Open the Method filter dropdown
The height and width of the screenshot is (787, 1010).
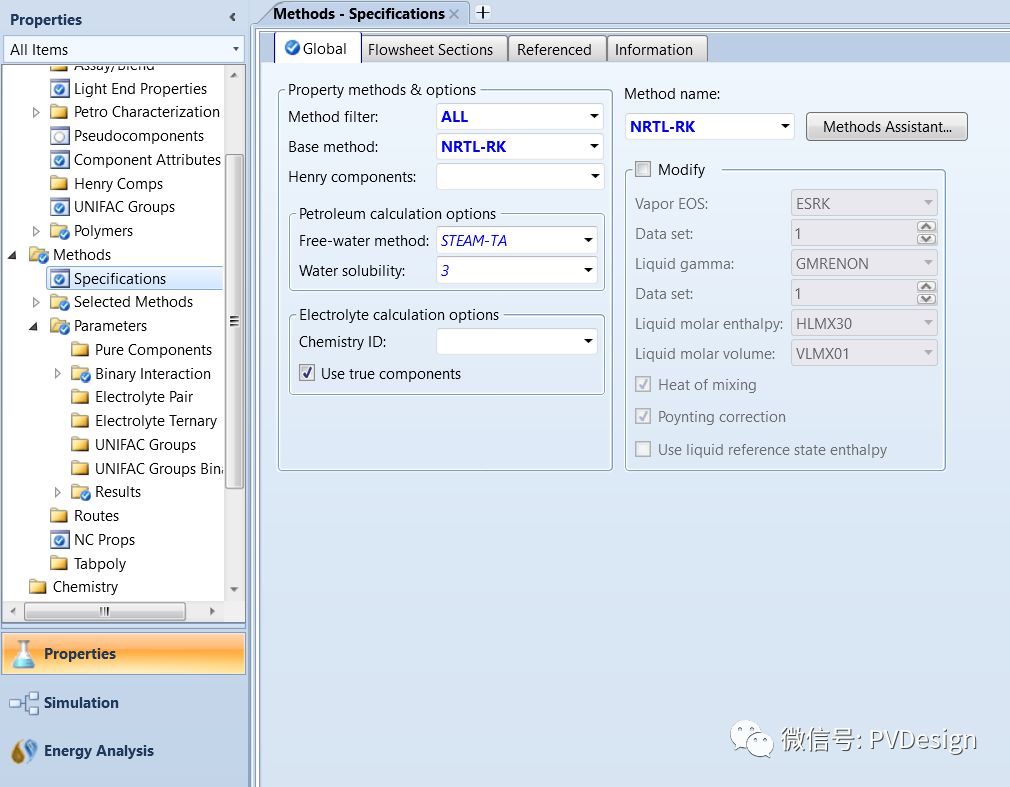click(595, 117)
